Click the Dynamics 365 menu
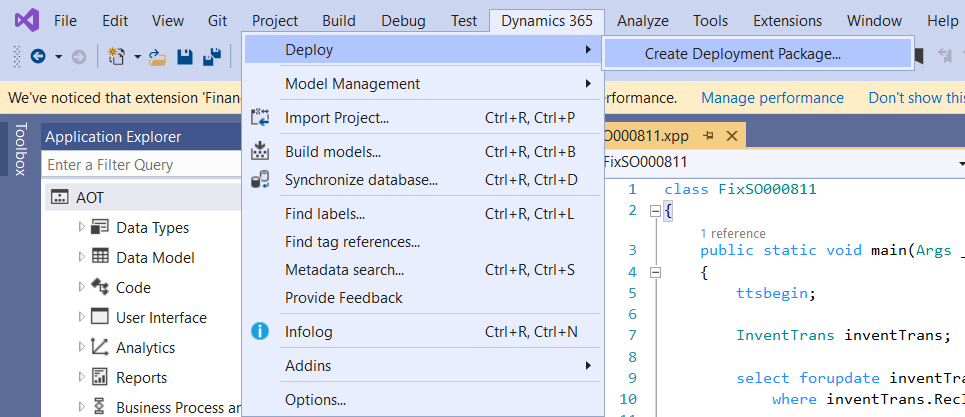 point(547,21)
